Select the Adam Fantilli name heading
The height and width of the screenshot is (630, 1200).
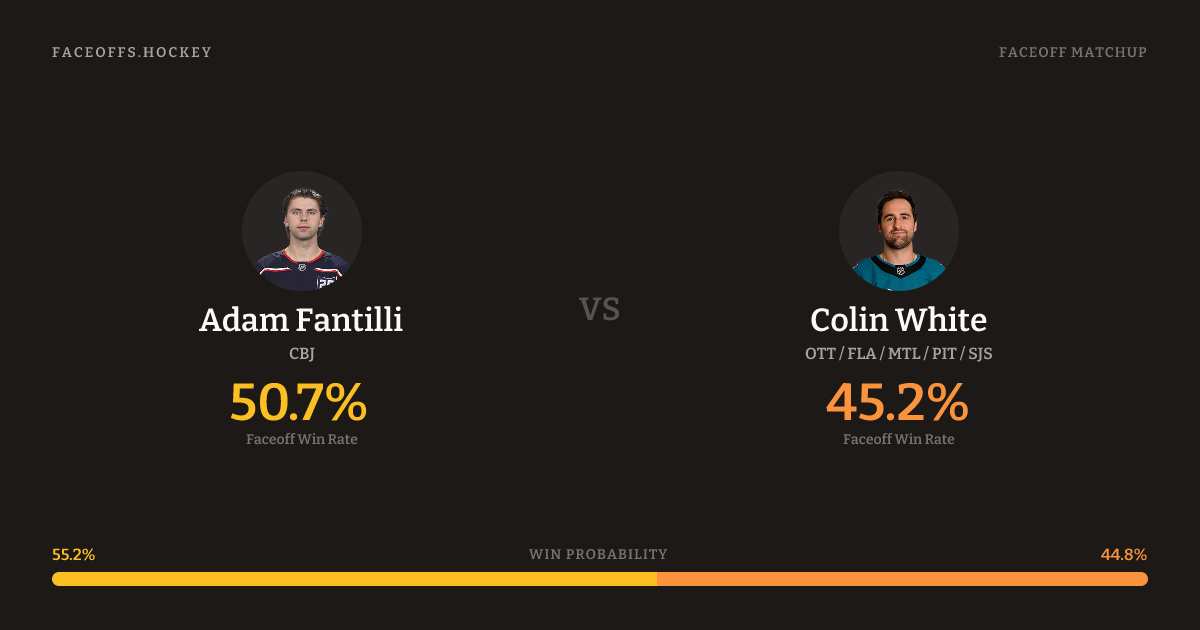[x=301, y=320]
